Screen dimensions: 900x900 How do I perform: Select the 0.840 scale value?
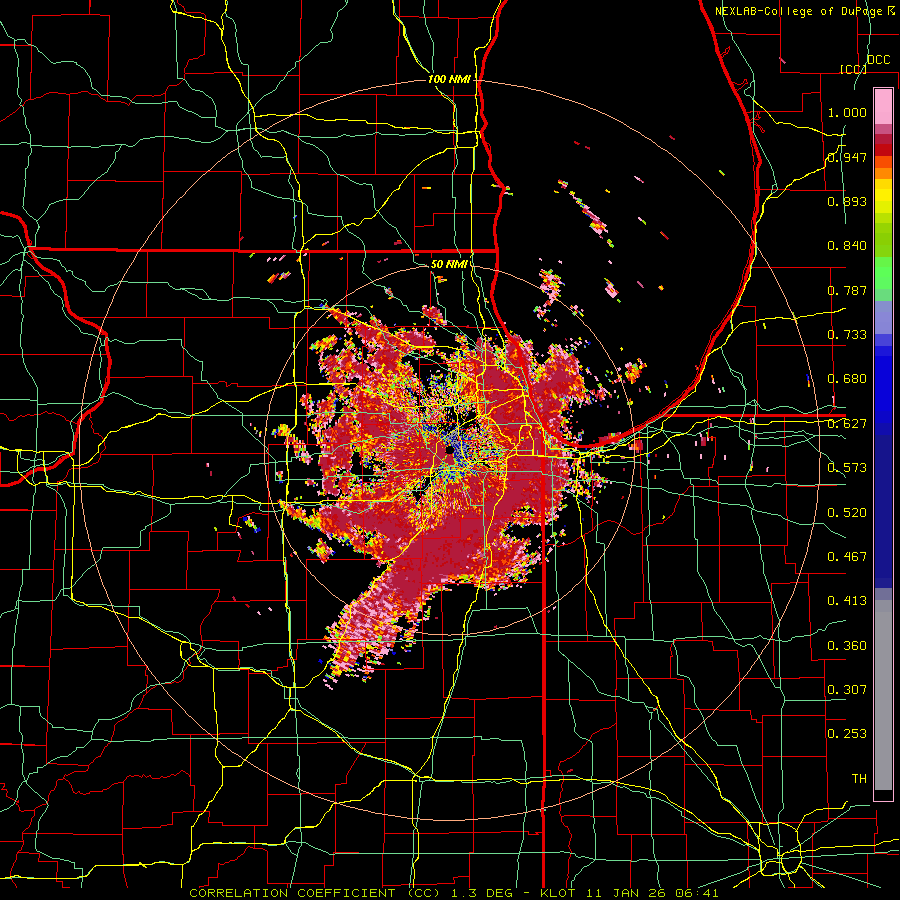click(x=847, y=246)
